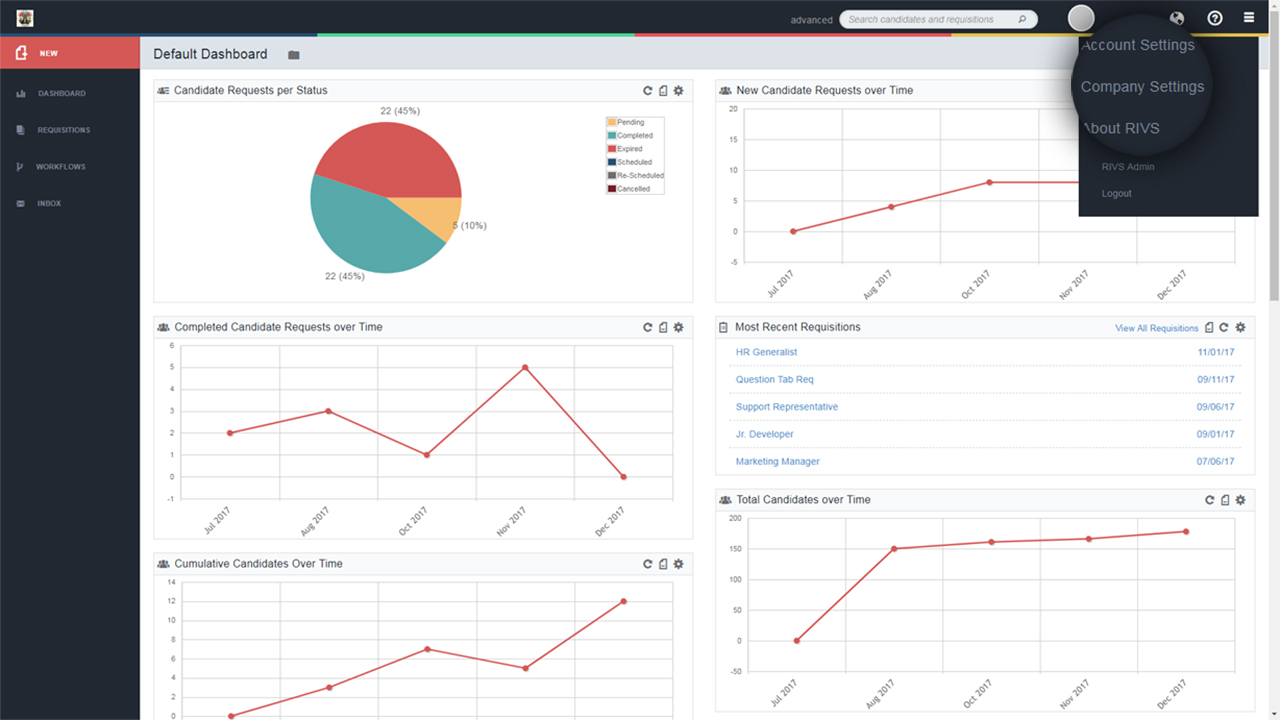Toggle the hamburger menu in the top right

click(x=1249, y=18)
